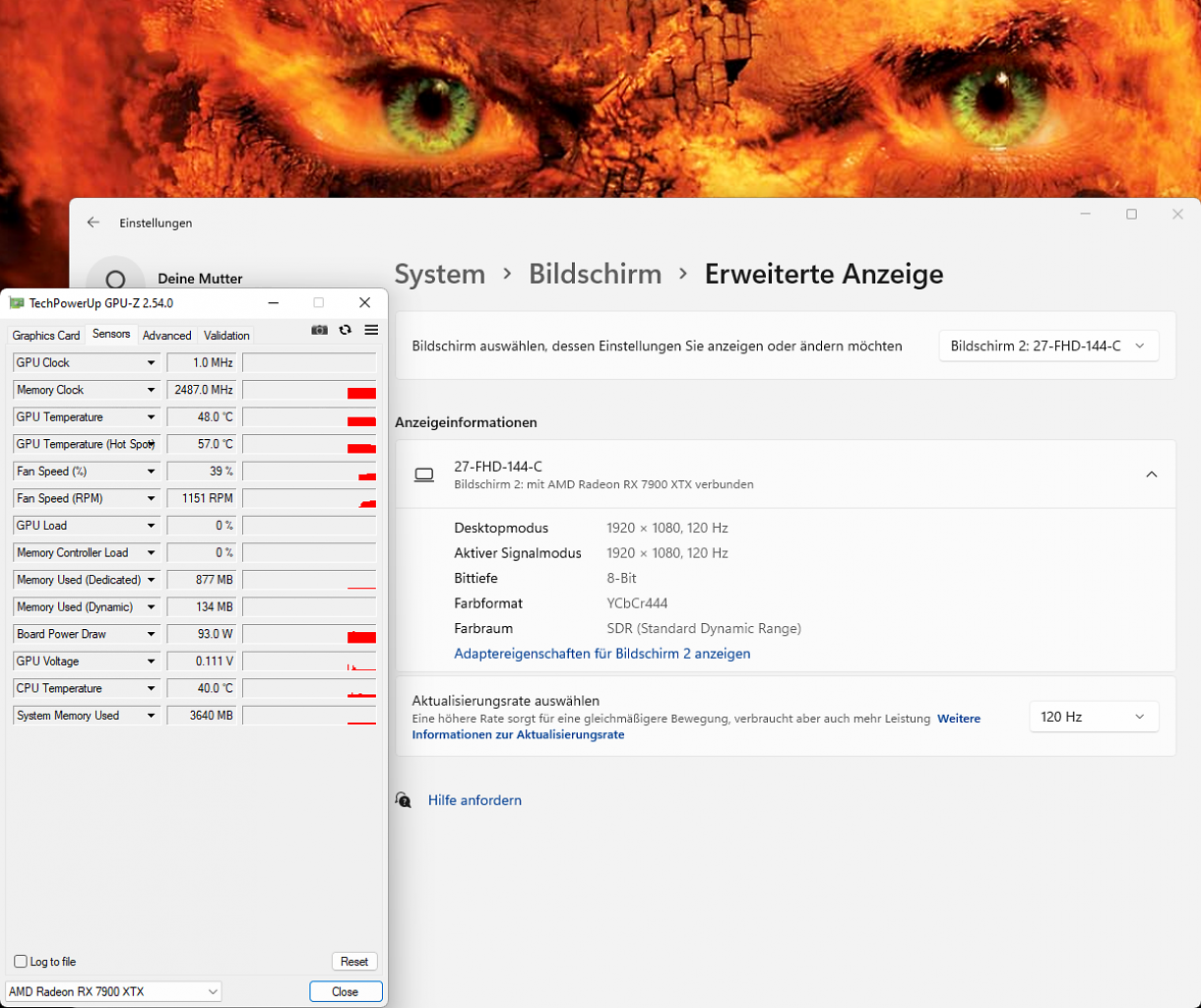Open the GPU Clock sensor dropdown
This screenshot has height=1008, width=1201.
152,363
